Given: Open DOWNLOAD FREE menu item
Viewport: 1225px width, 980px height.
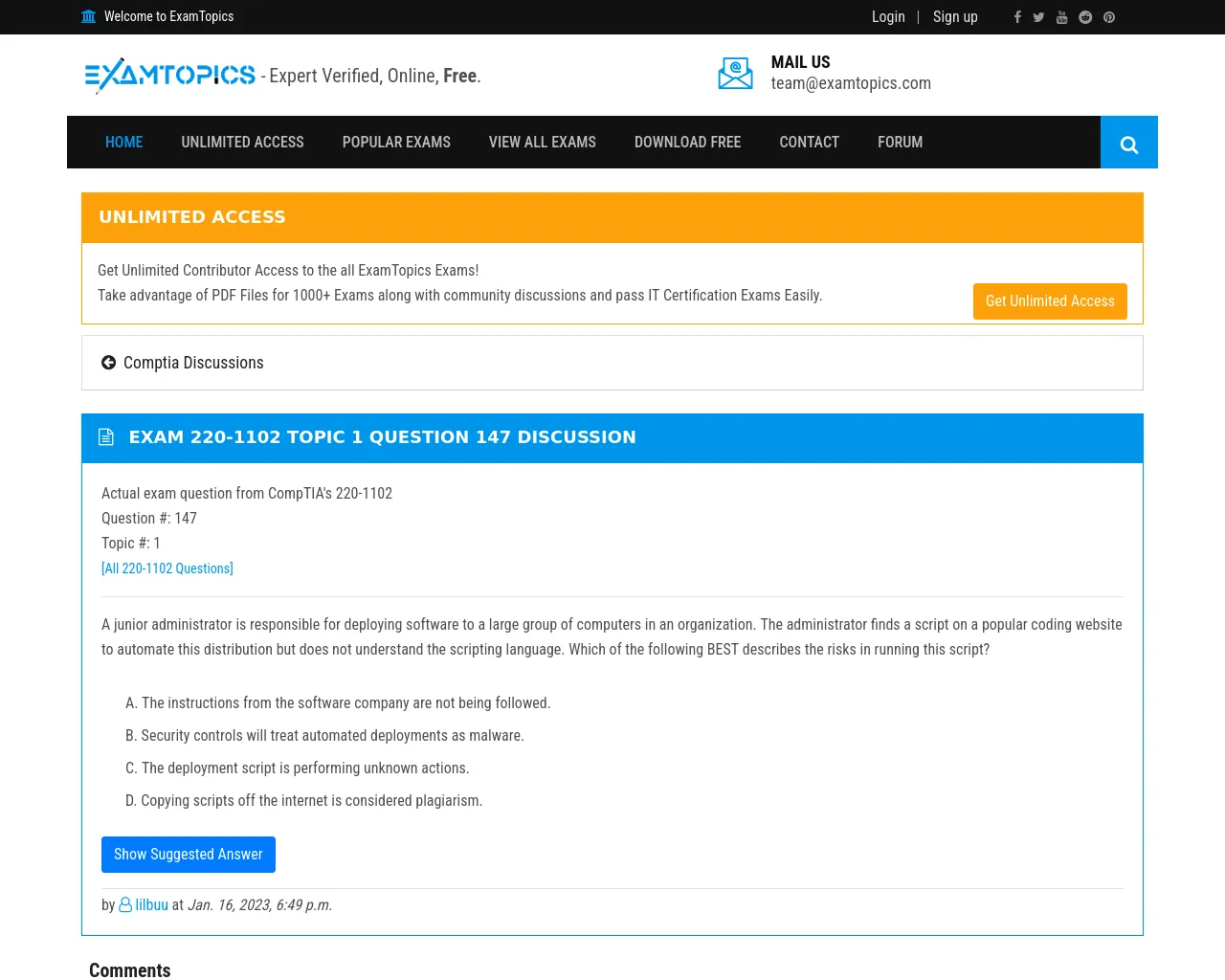Looking at the screenshot, I should pos(687,143).
